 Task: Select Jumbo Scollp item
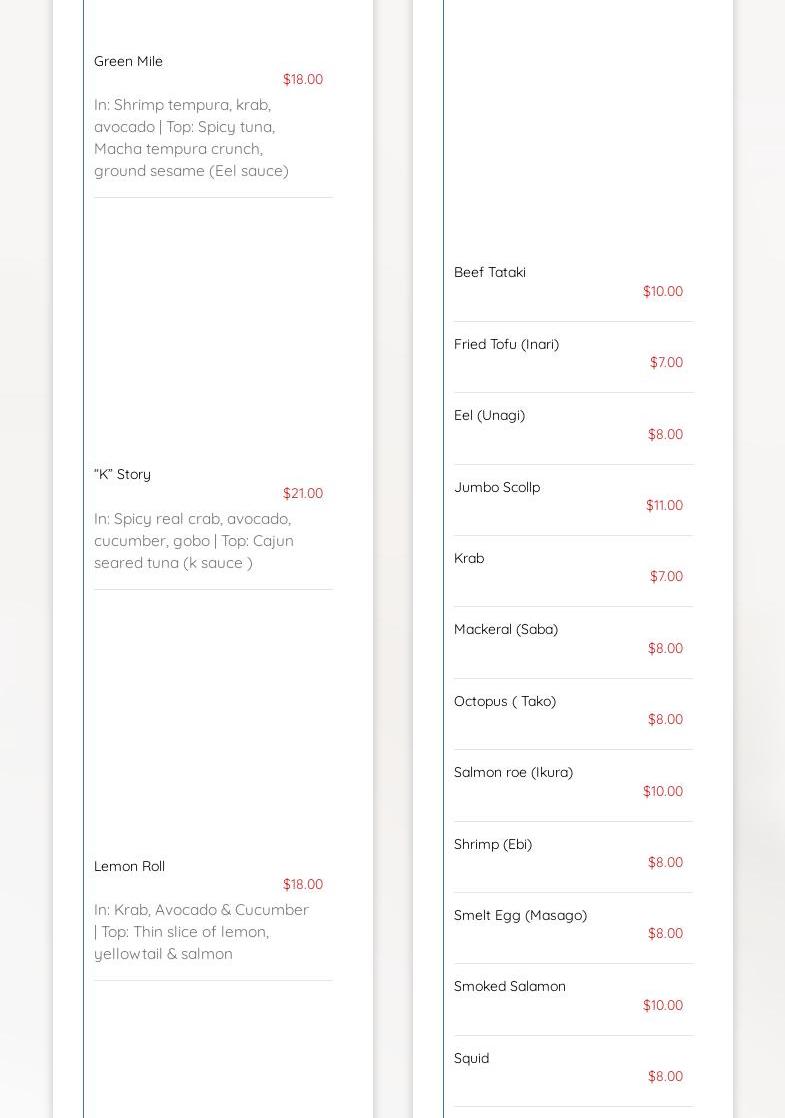(497, 487)
